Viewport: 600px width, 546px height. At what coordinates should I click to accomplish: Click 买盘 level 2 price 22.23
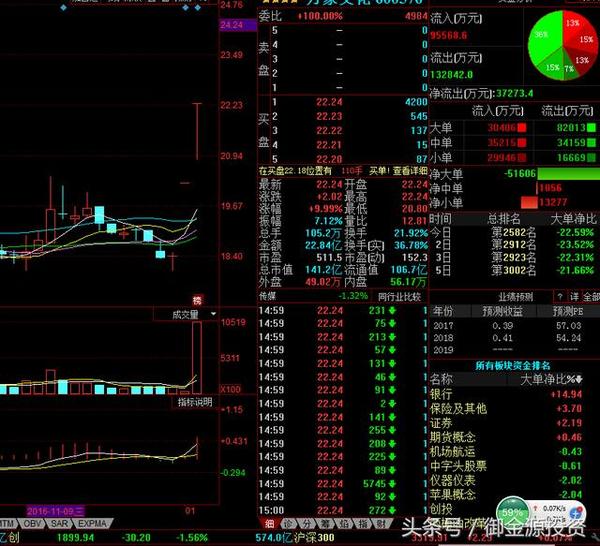click(x=329, y=116)
